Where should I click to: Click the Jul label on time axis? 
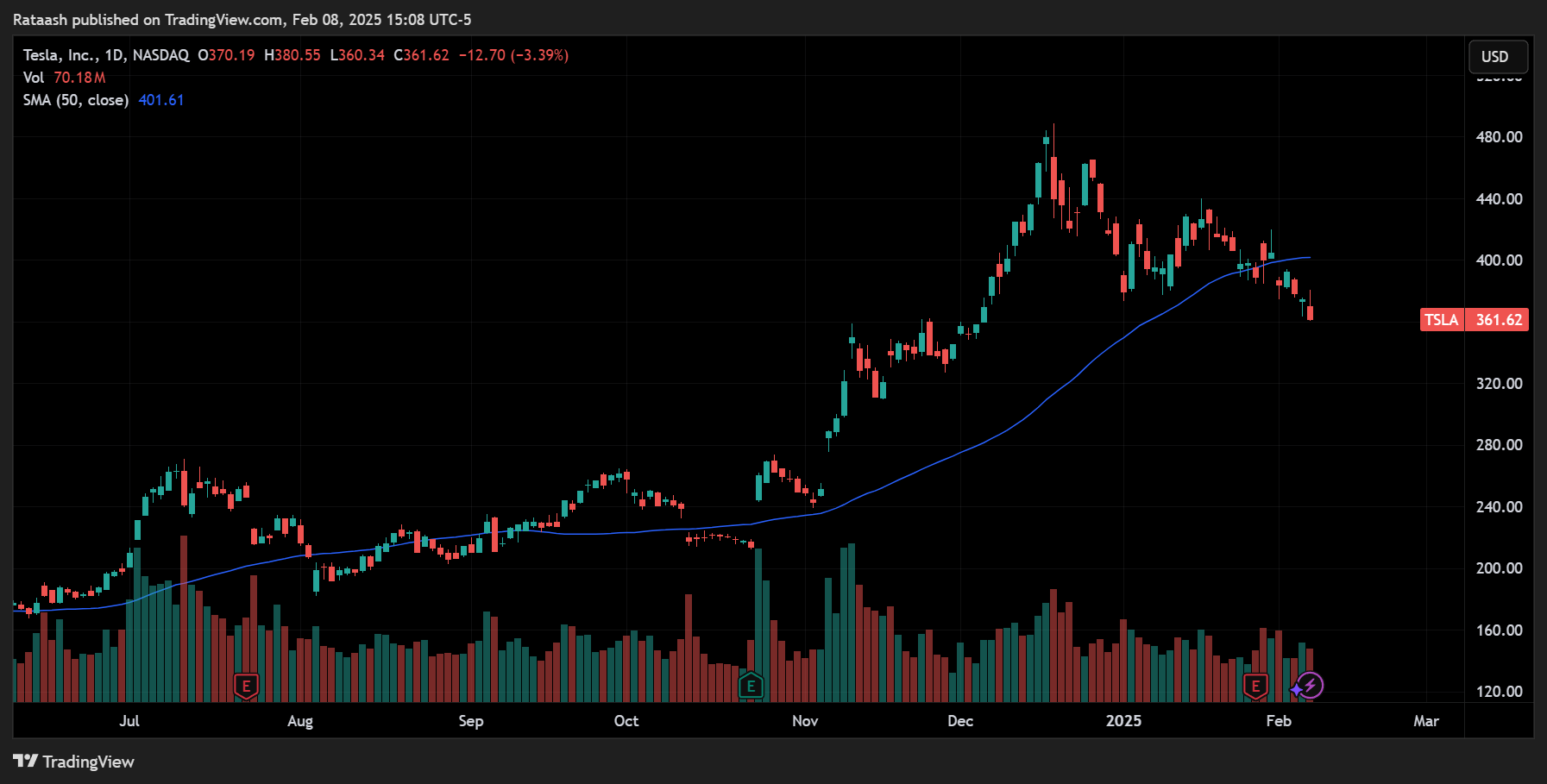click(x=129, y=721)
